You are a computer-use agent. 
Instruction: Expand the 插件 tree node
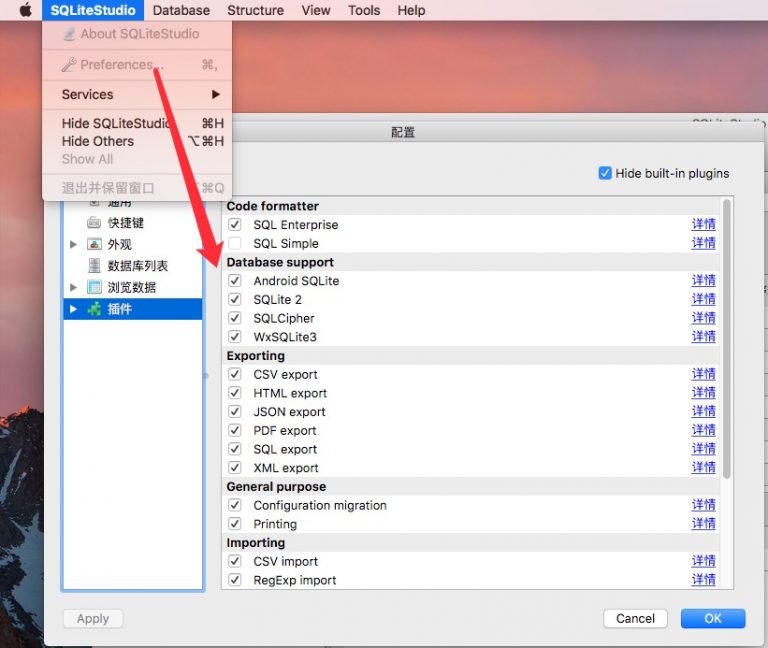tap(73, 309)
